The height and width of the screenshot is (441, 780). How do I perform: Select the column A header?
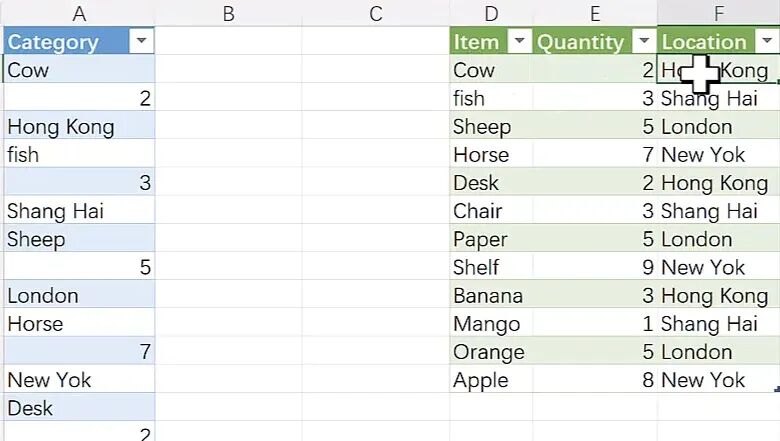[x=78, y=13]
